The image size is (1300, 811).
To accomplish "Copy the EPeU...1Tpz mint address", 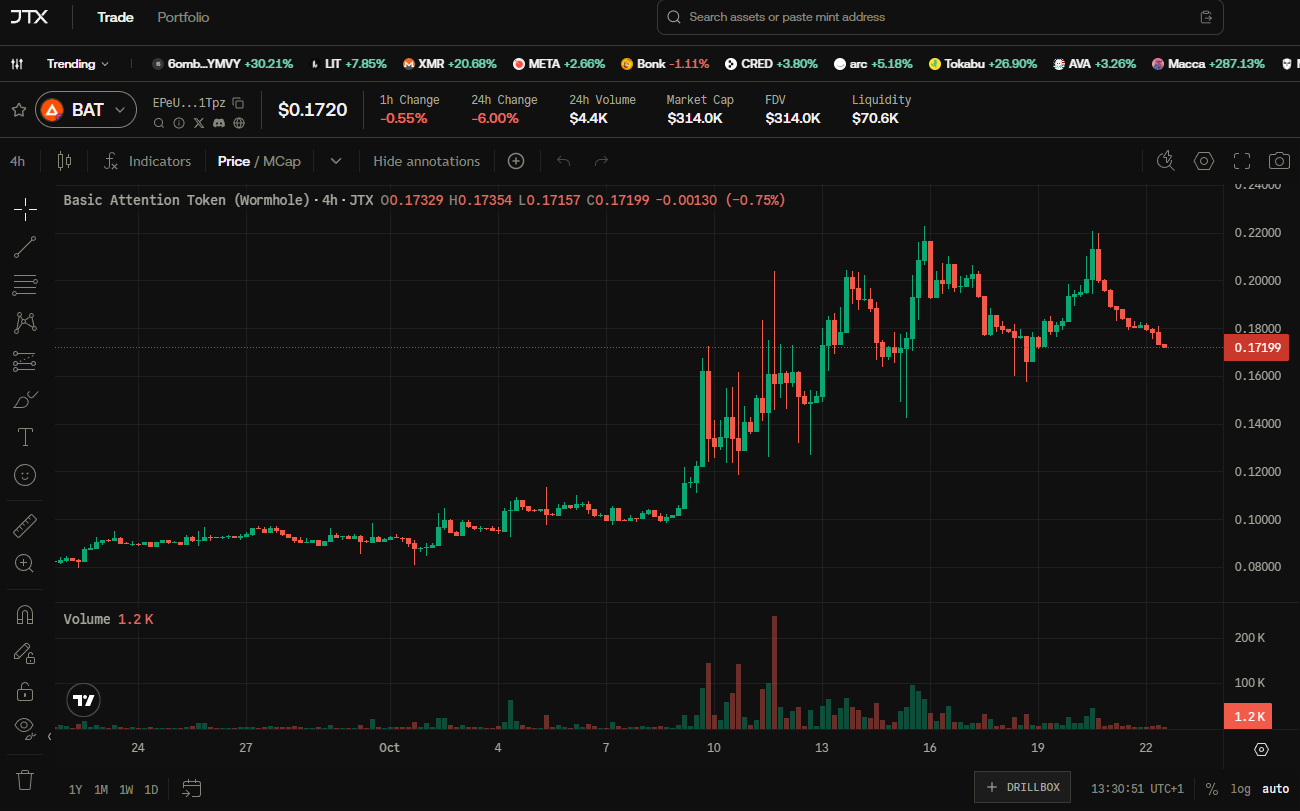I will [x=238, y=103].
